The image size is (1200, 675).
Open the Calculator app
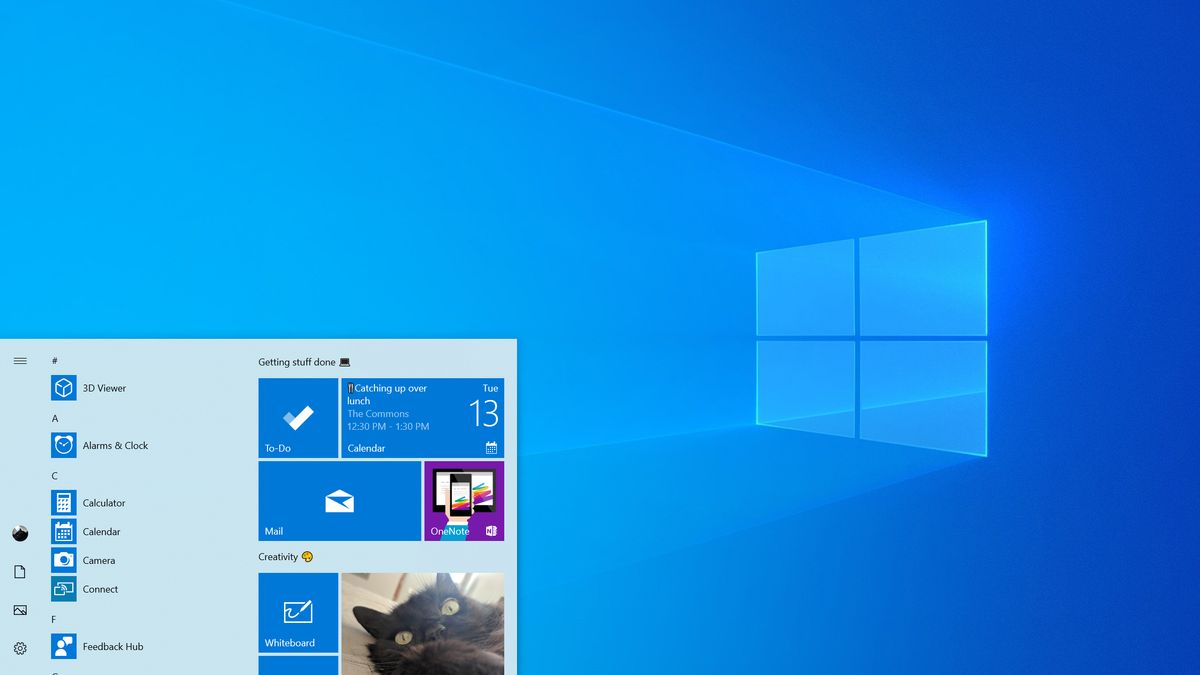click(95, 502)
